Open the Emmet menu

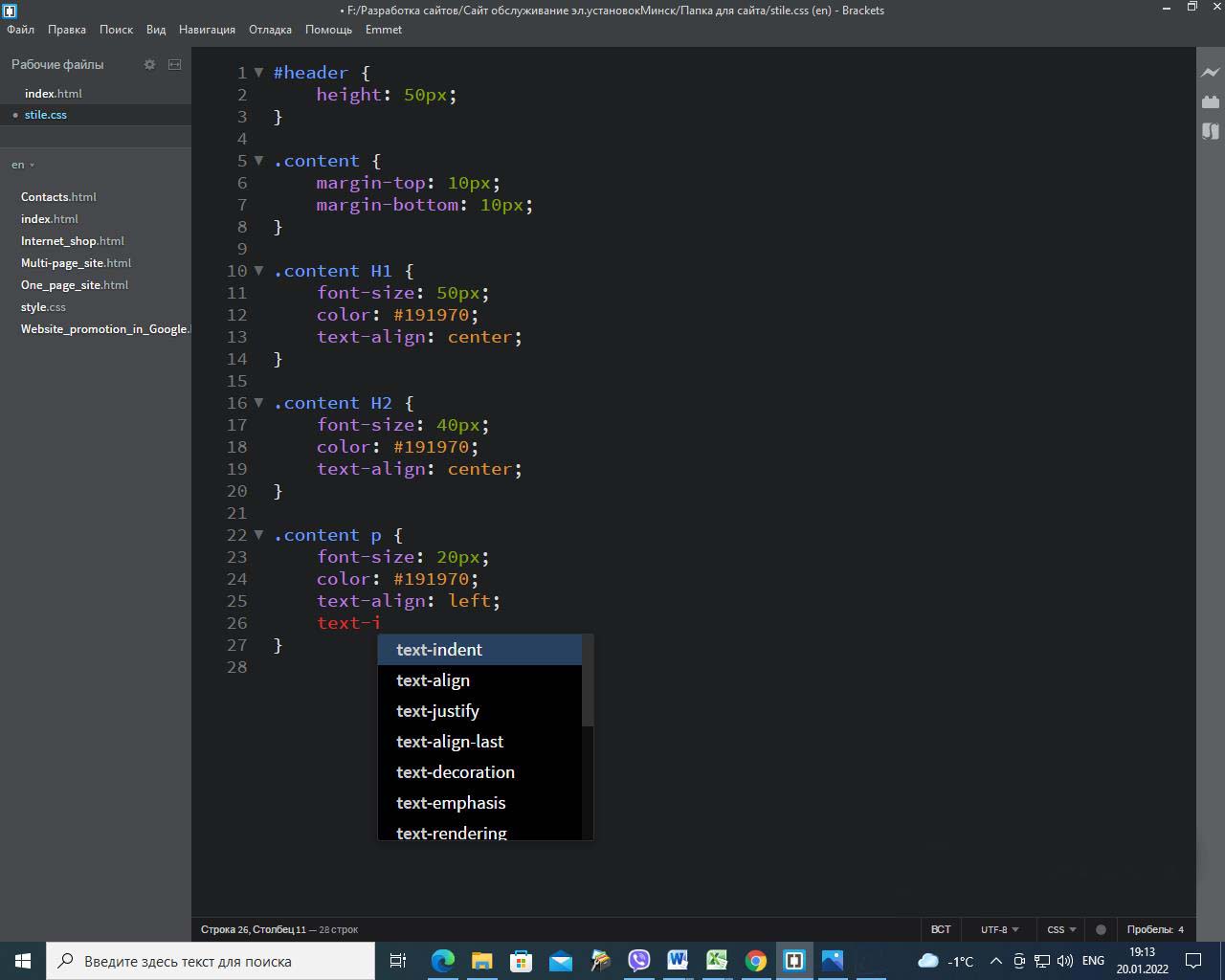click(383, 30)
